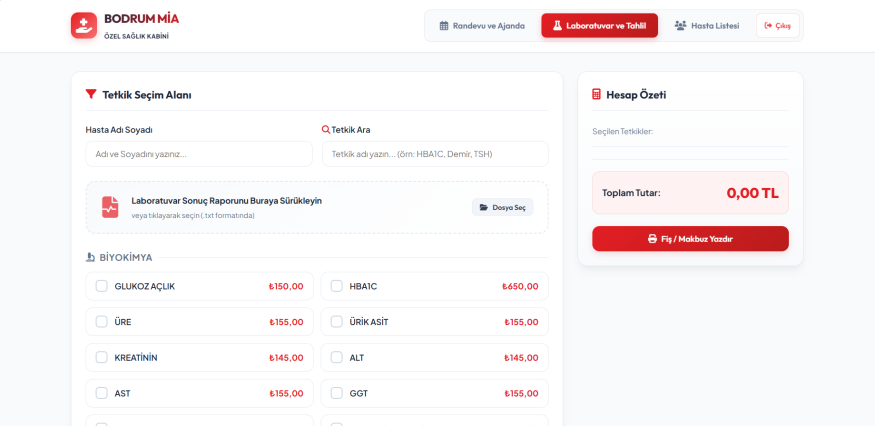Image resolution: width=875 pixels, height=426 pixels.
Task: Select the Laboratuvar ve Tahlil tab
Action: coord(599,26)
